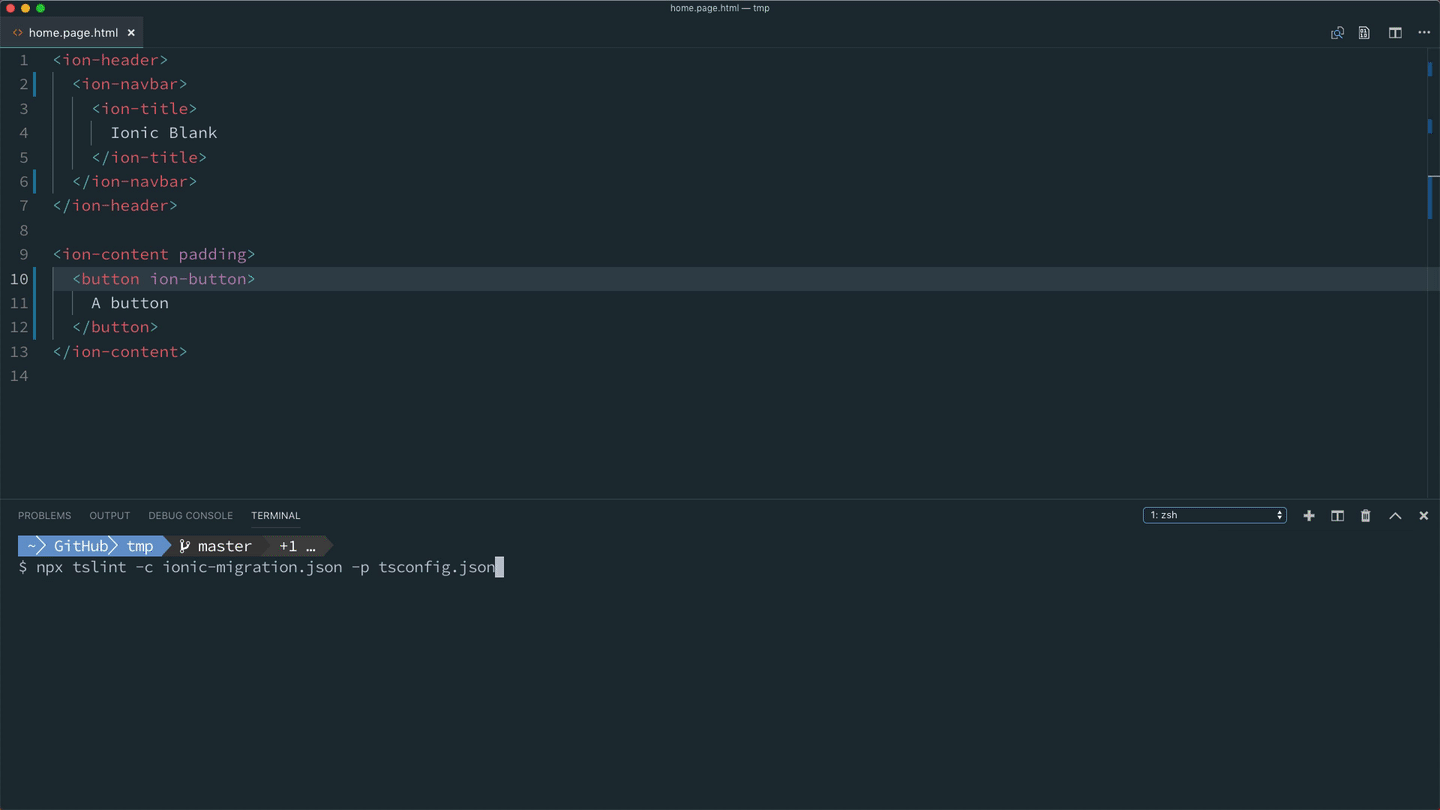Open the editor more actions ellipsis
1440x810 pixels.
tap(1424, 33)
